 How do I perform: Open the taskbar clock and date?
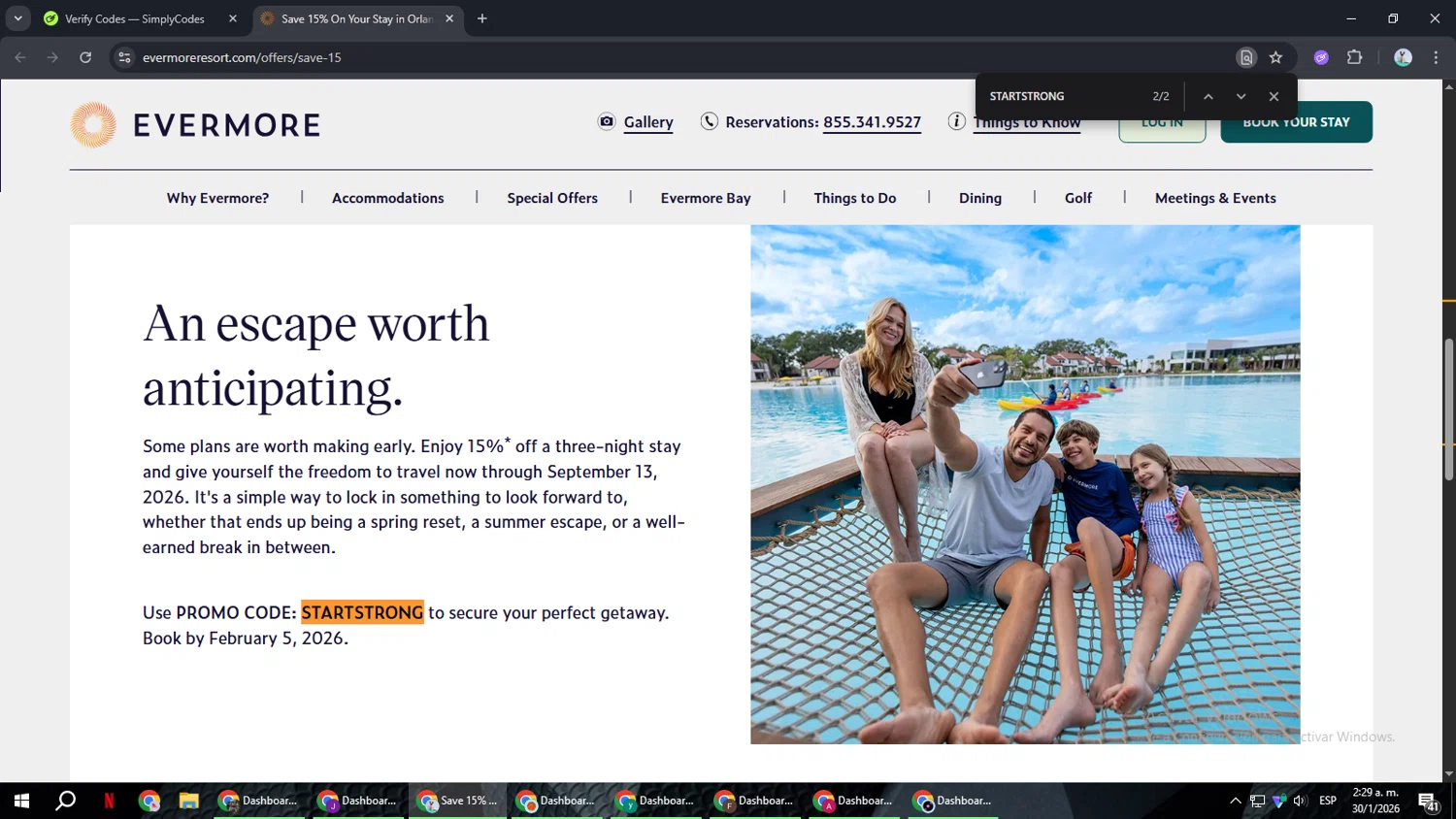click(x=1375, y=801)
